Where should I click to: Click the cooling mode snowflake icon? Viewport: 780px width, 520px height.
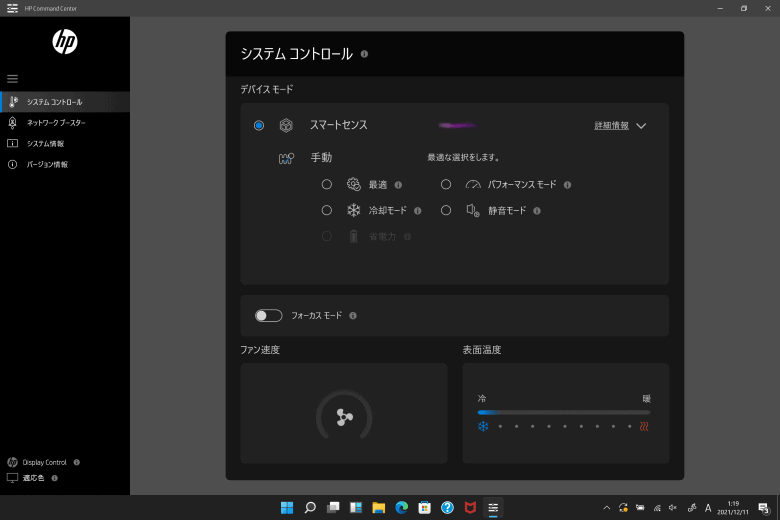point(353,210)
